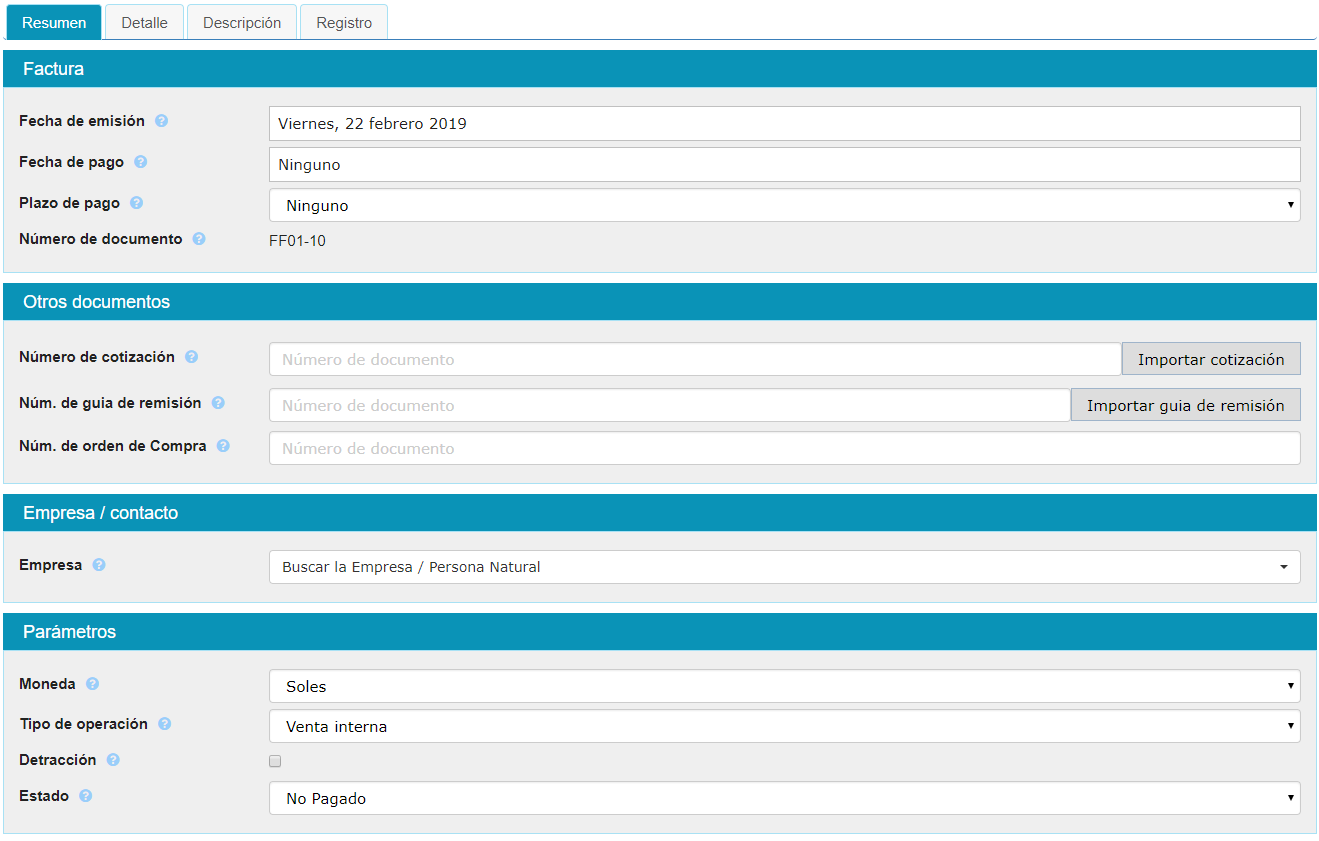Click help icon beside Núm. de guia de remisión

click(x=218, y=403)
